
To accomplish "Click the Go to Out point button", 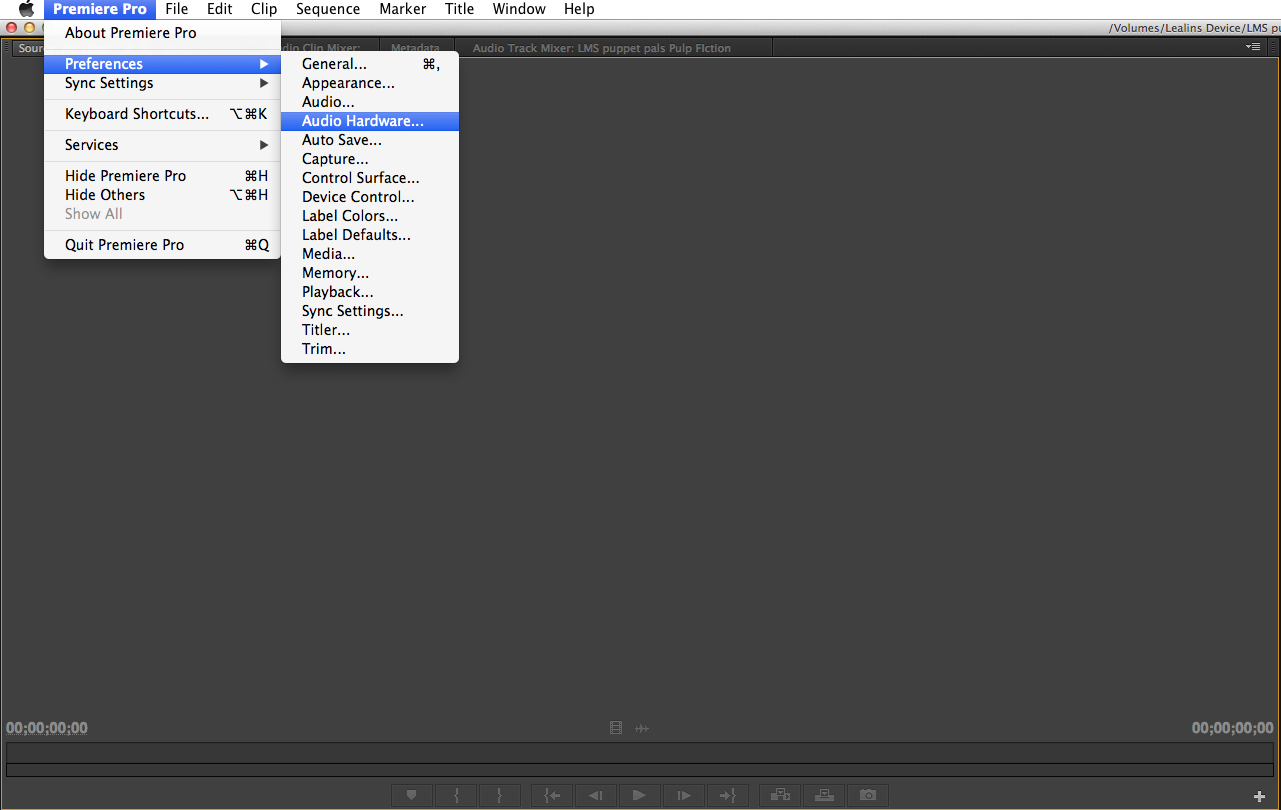I will coord(728,796).
